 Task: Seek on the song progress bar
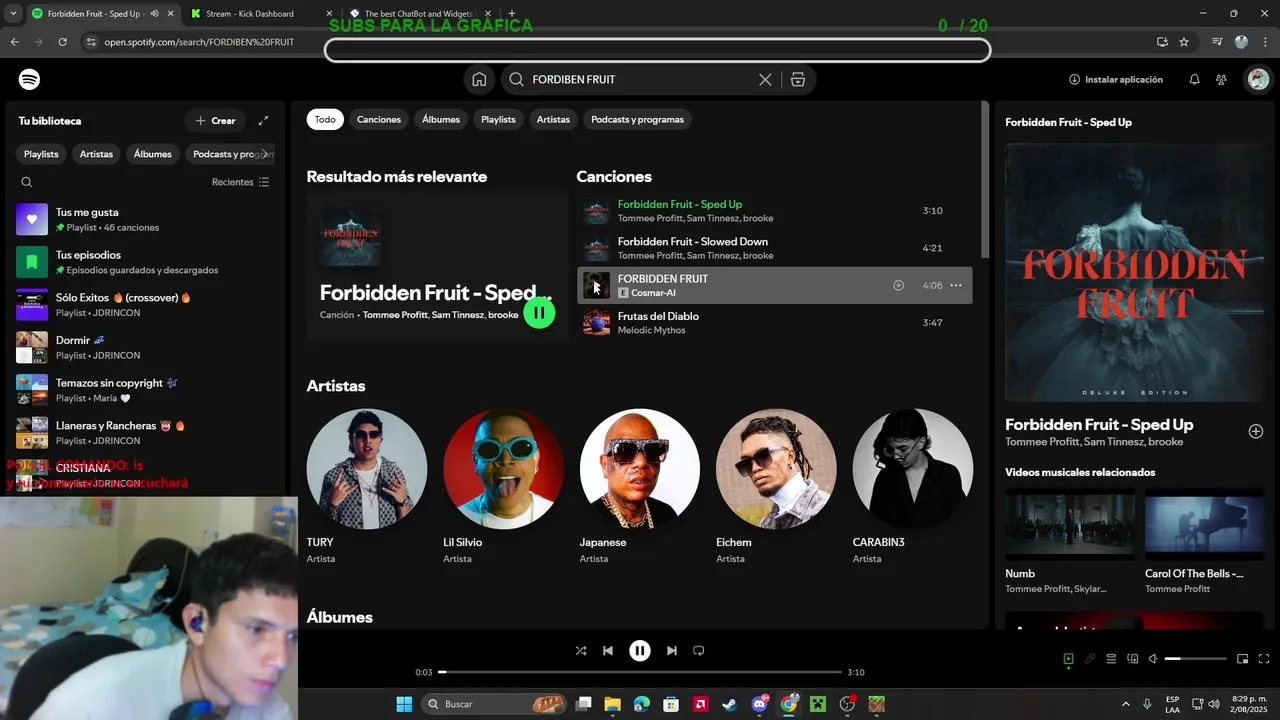[x=640, y=672]
